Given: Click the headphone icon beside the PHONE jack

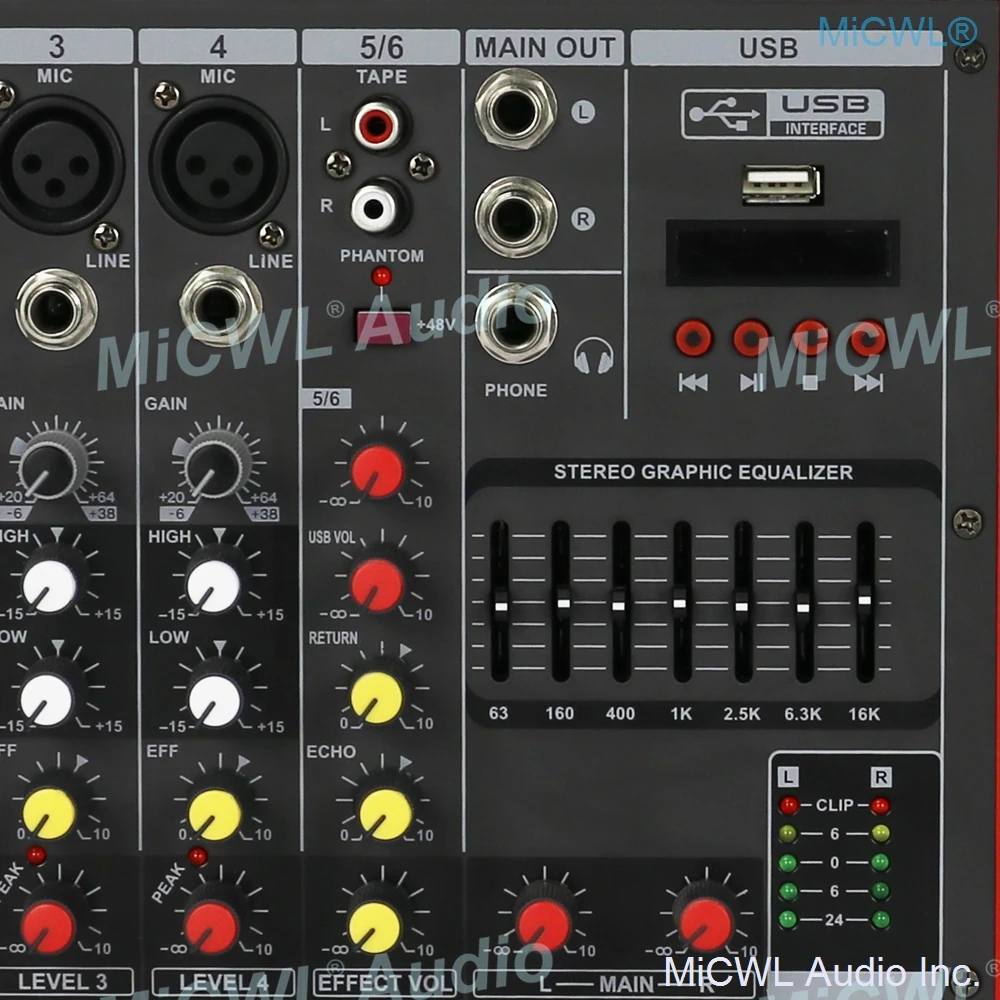Looking at the screenshot, I should [x=593, y=355].
